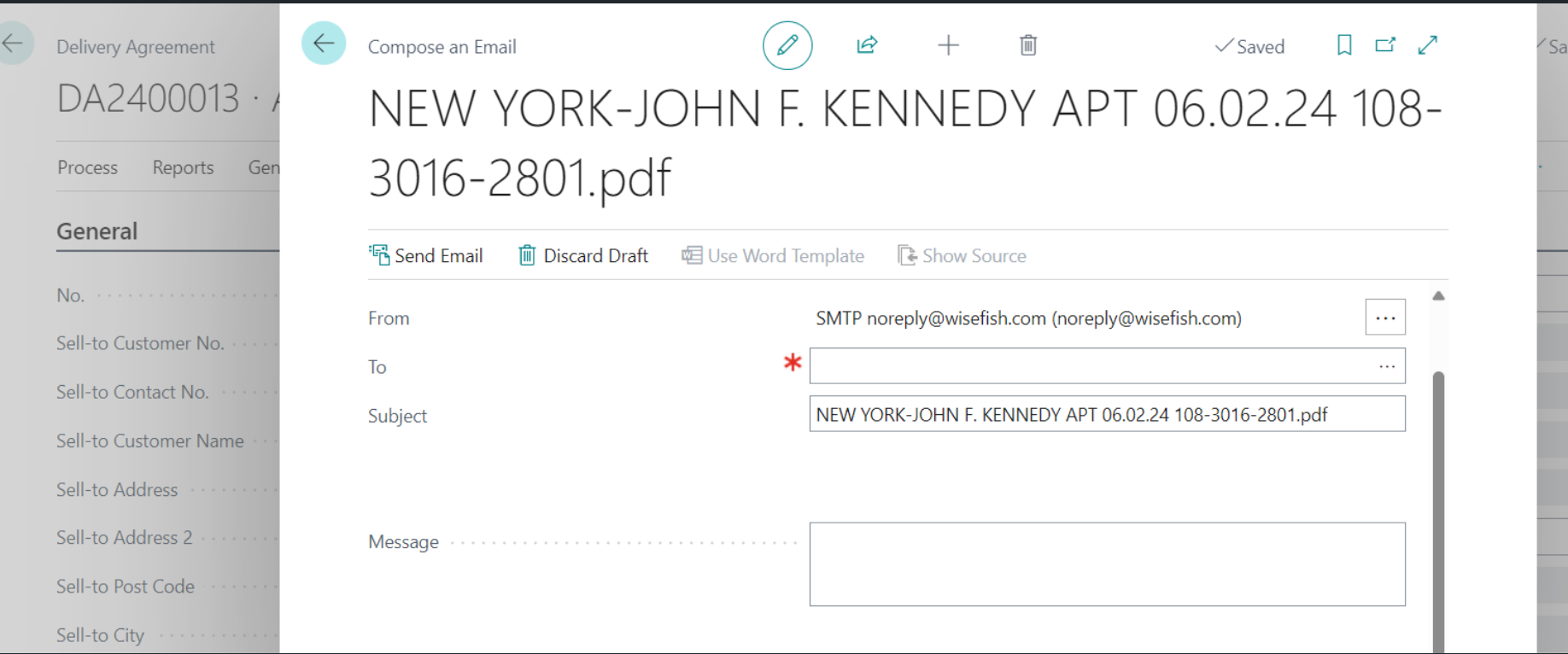The height and width of the screenshot is (654, 1568).
Task: Click the plus icon to create new
Action: (x=948, y=45)
